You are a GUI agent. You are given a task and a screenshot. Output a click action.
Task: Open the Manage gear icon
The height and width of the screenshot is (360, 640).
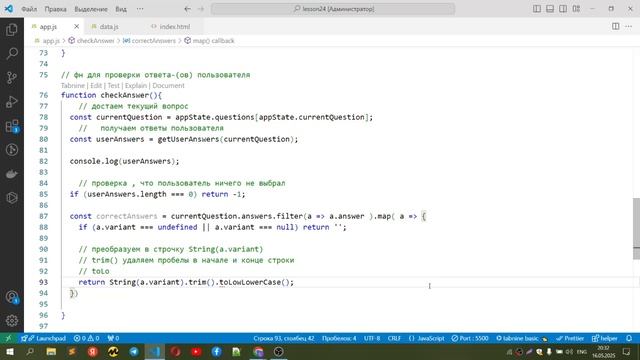[11, 321]
